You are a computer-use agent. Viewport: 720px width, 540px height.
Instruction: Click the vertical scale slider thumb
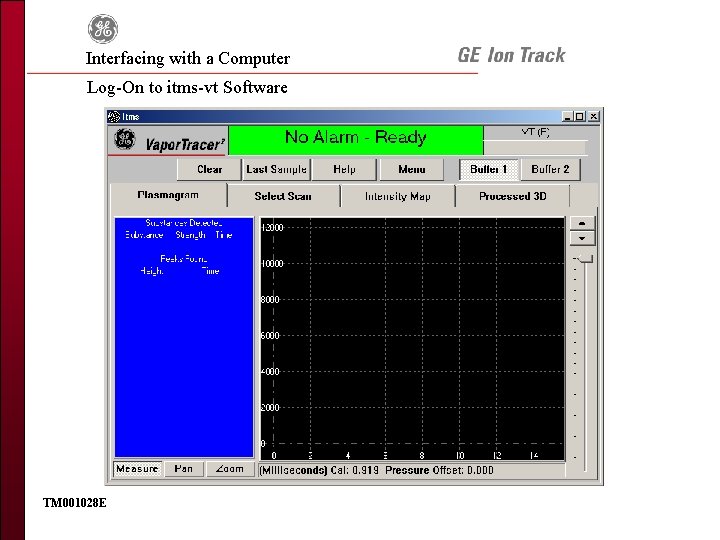[x=585, y=259]
